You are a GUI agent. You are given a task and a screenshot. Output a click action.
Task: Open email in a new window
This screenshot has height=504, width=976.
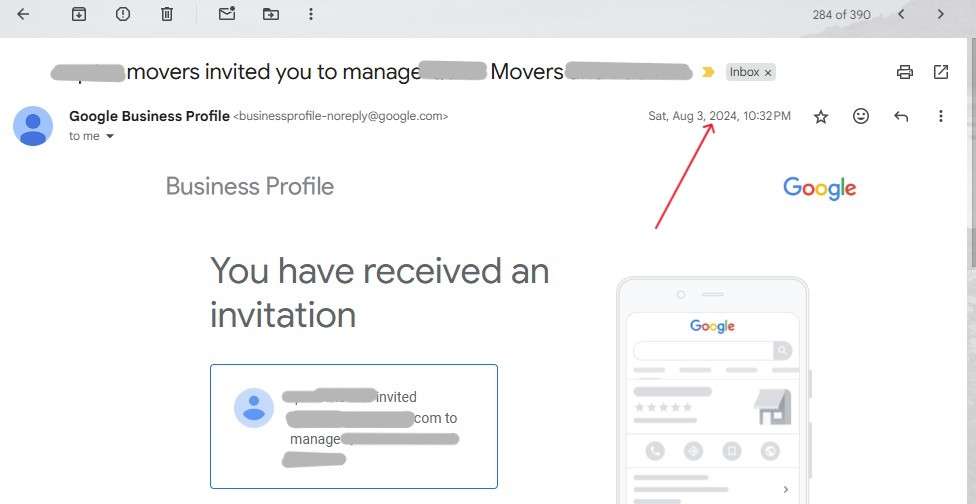click(x=941, y=72)
